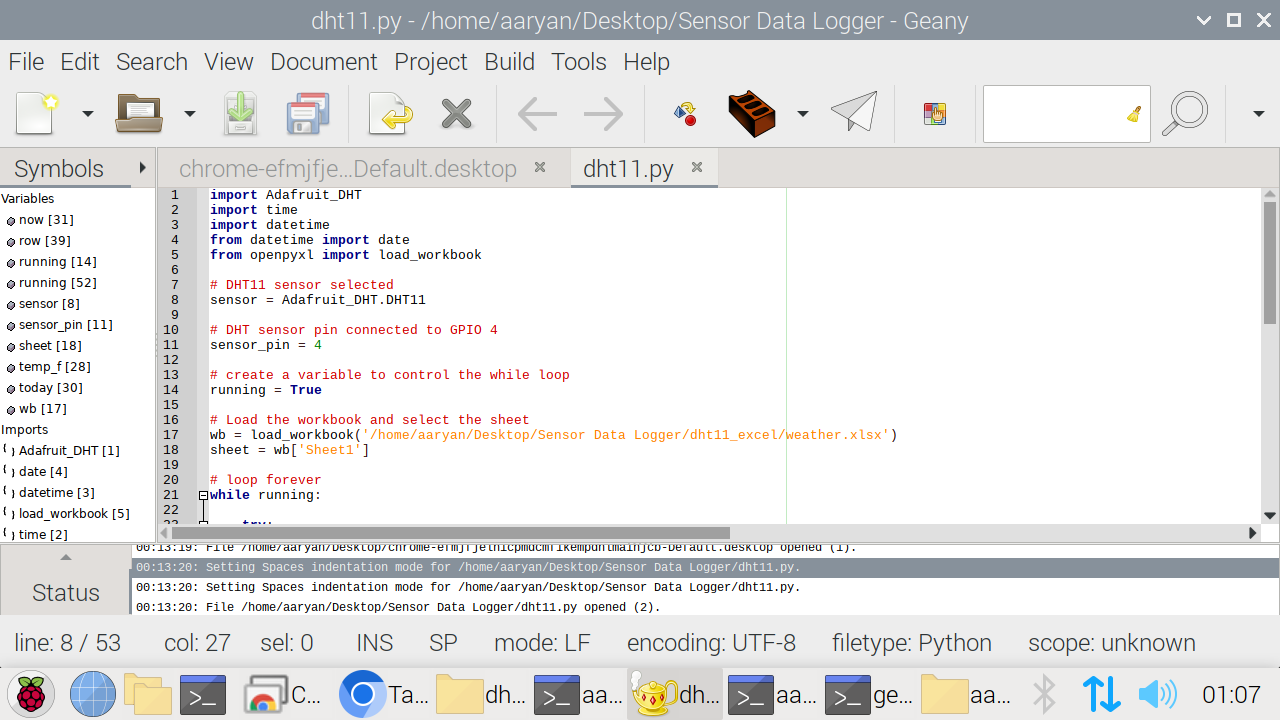
Task: Launch web browser globe icon in taskbar
Action: pyautogui.click(x=93, y=694)
